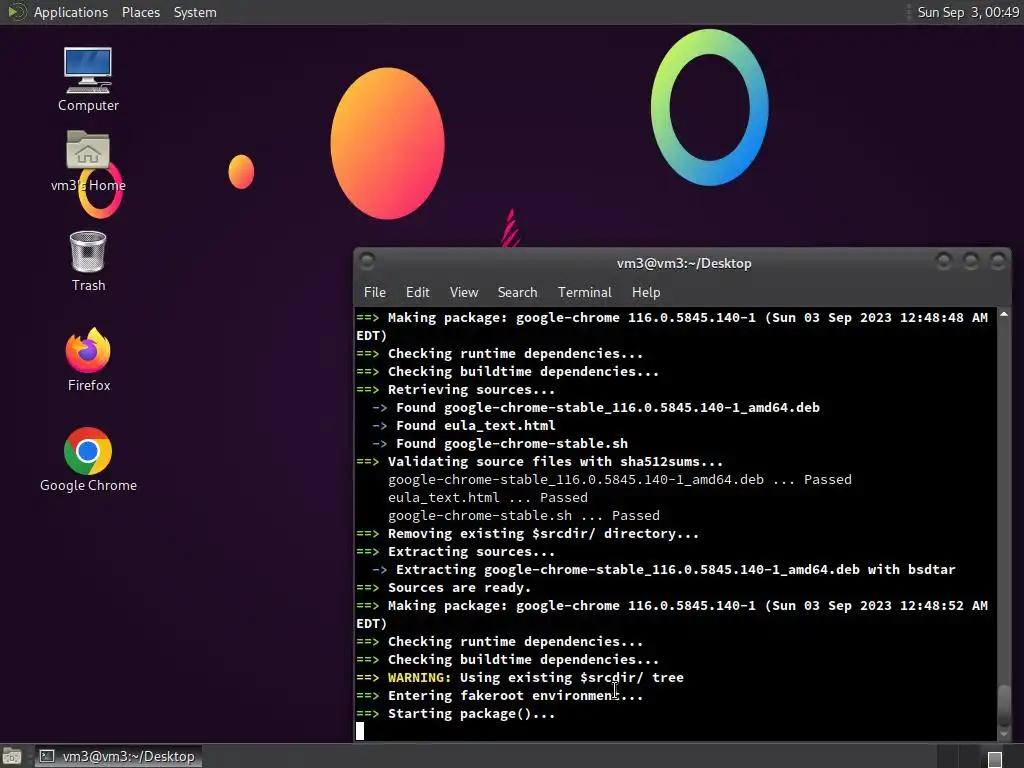The height and width of the screenshot is (768, 1024).
Task: Click 'eula_text.html ... Passed' line
Action: (488, 498)
